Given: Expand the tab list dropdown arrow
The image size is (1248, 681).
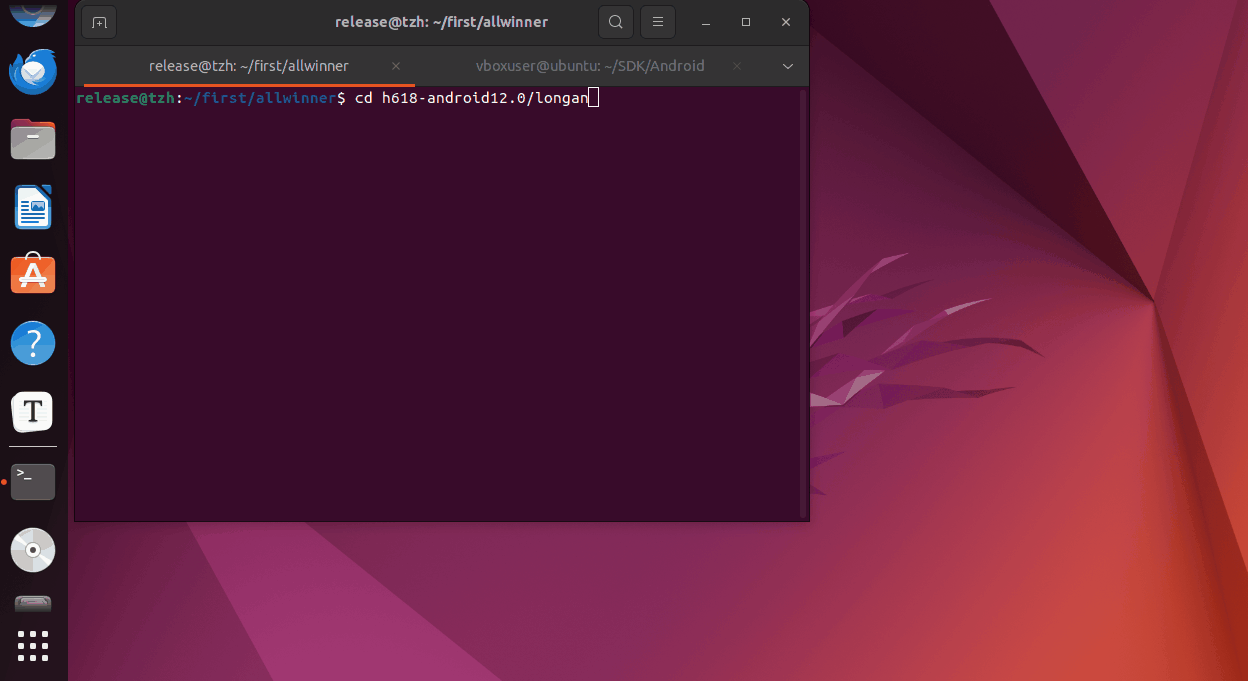Looking at the screenshot, I should (x=788, y=66).
